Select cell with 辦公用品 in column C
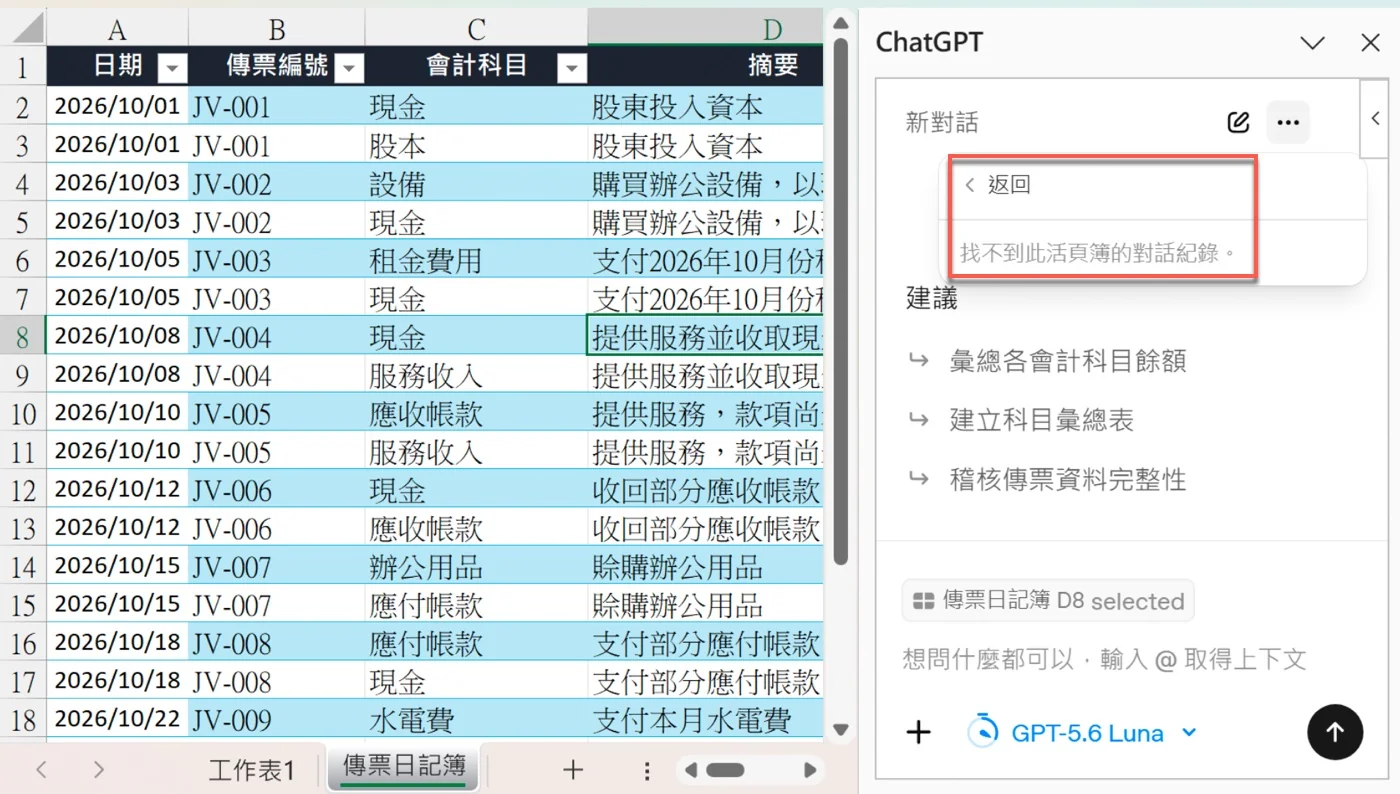Viewport: 1400px width, 794px height. [476, 566]
